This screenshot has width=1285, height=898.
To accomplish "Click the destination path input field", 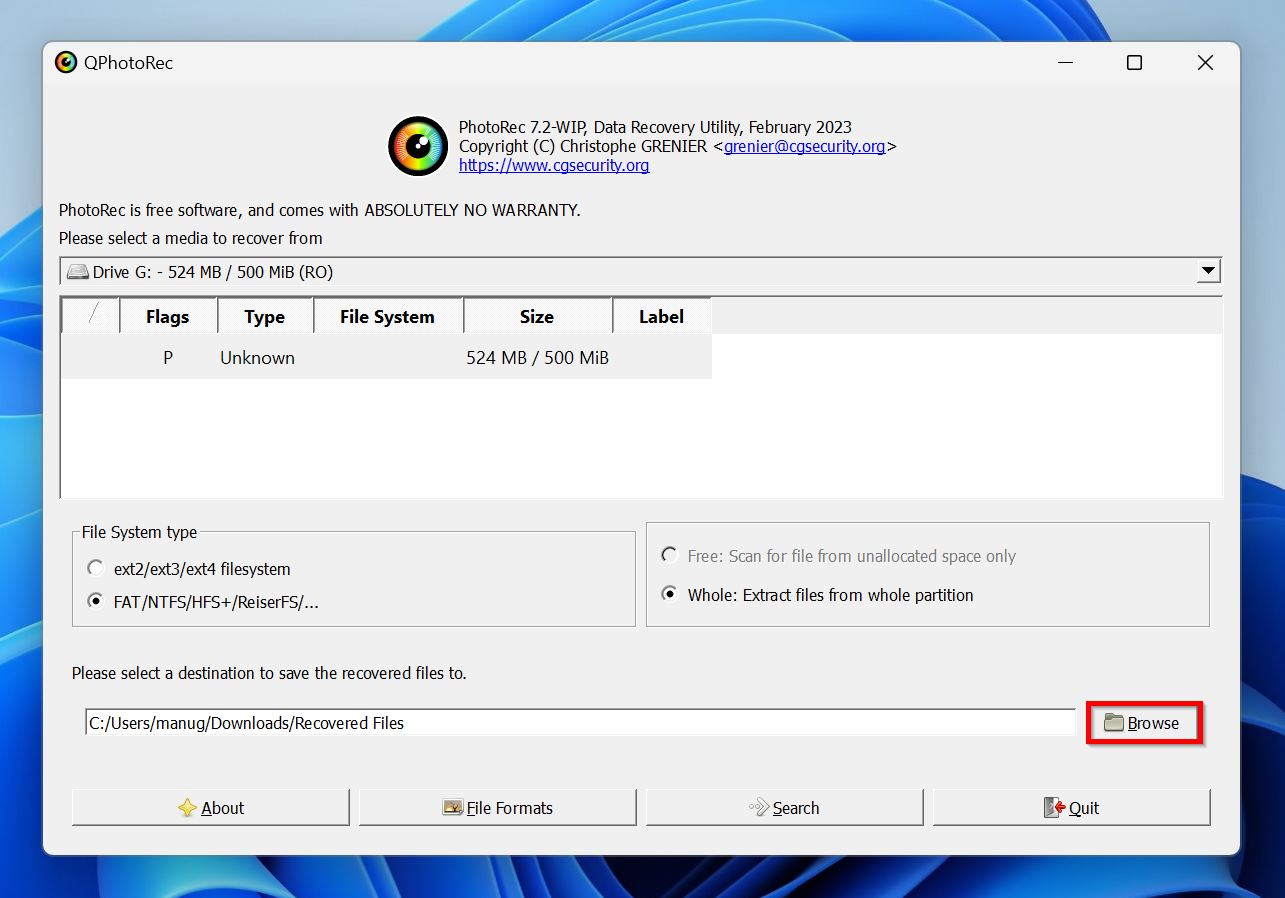I will [x=580, y=722].
